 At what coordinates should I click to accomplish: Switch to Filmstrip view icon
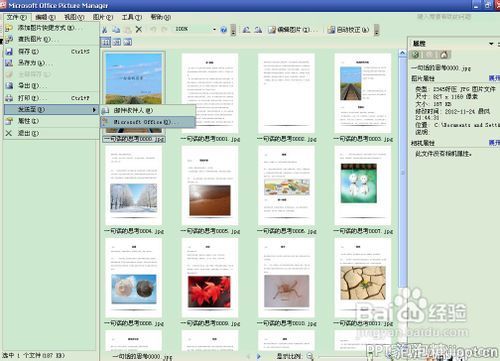pyautogui.click(x=117, y=42)
